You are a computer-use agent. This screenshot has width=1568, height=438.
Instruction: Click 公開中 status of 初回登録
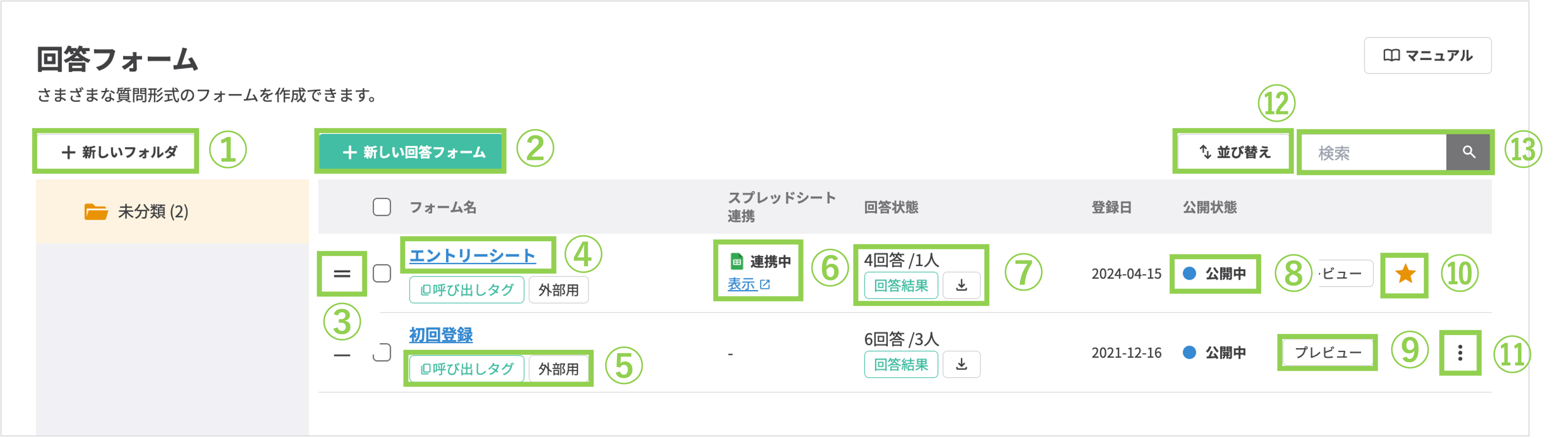[x=1215, y=353]
